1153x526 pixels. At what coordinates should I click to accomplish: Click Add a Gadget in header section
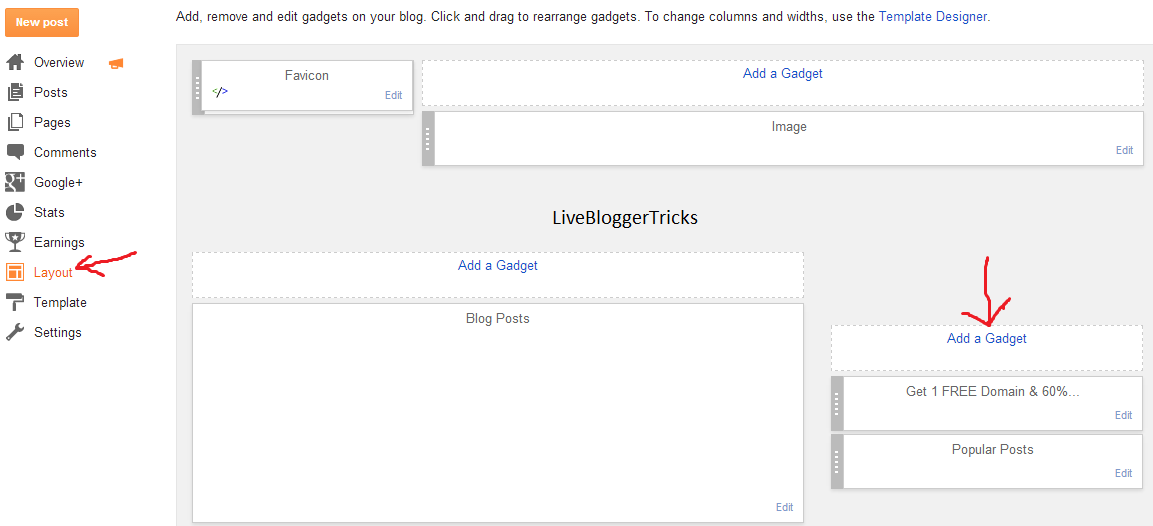782,73
